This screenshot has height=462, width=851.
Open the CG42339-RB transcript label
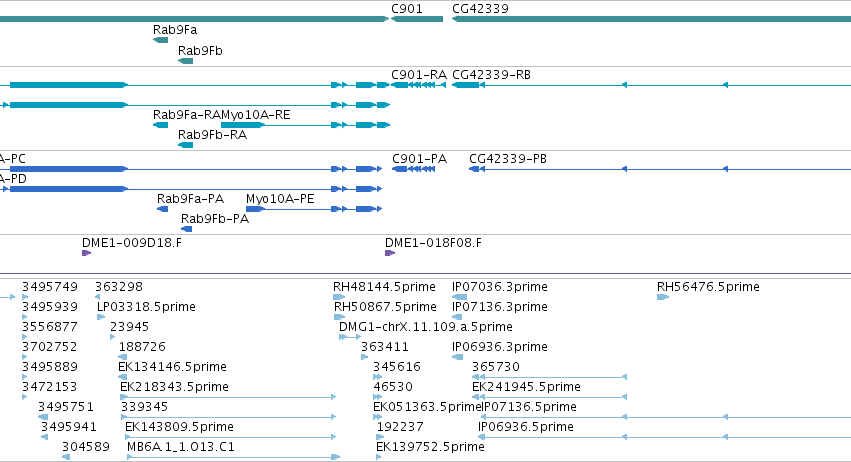tap(491, 75)
